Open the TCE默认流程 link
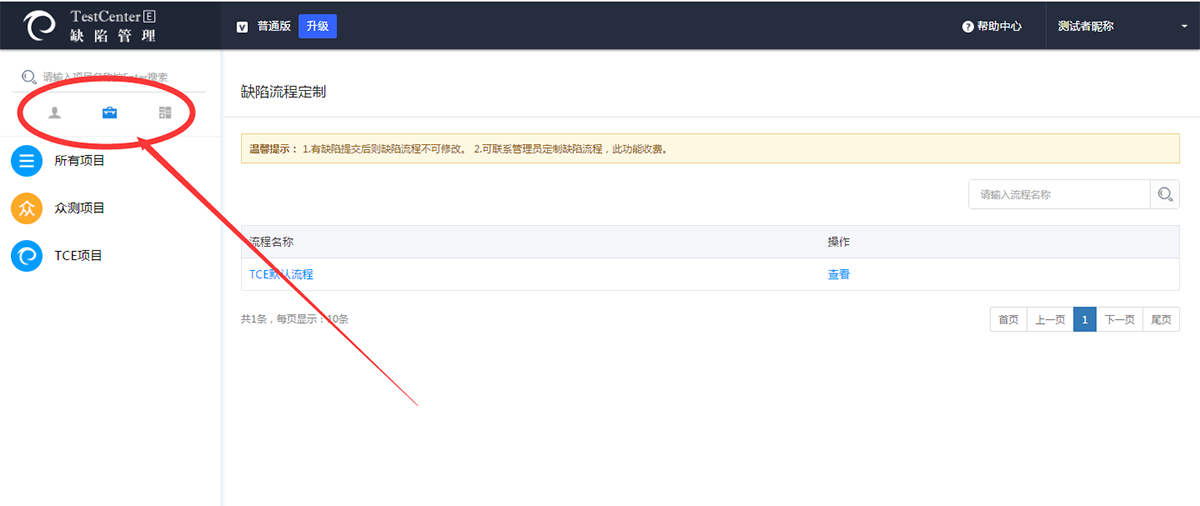1200x506 pixels. click(x=281, y=274)
